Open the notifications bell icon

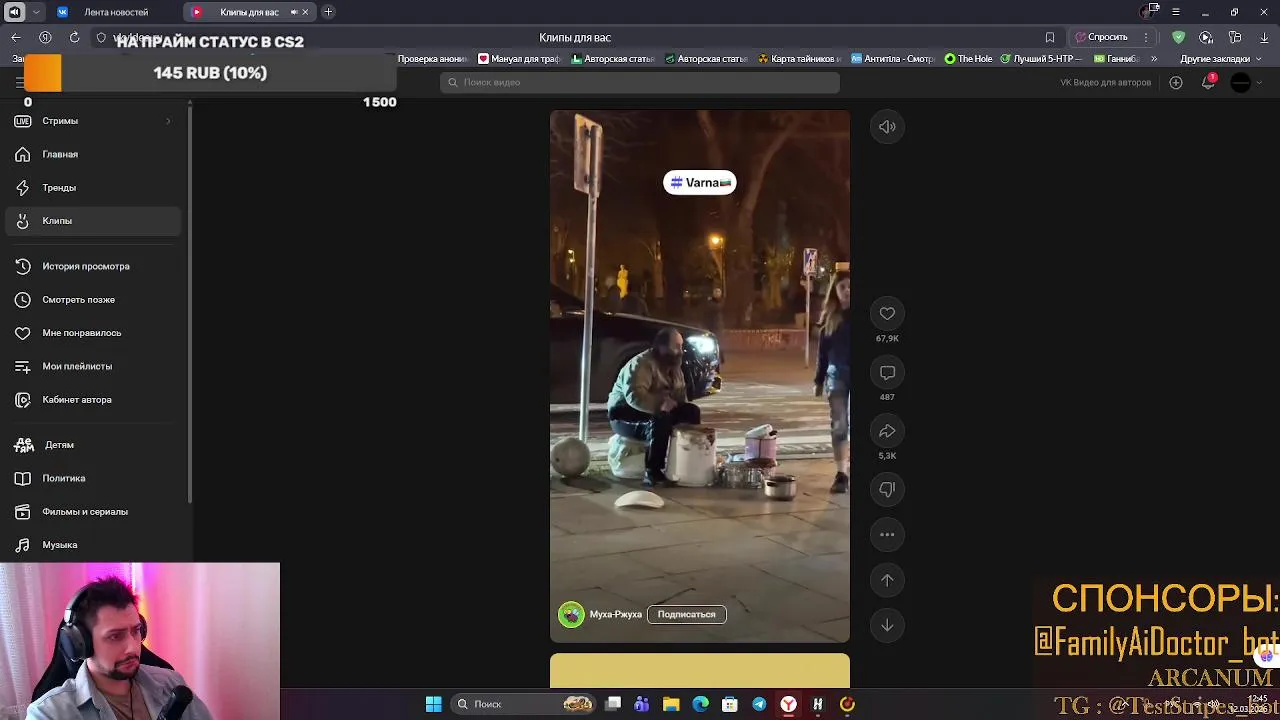coord(1208,82)
